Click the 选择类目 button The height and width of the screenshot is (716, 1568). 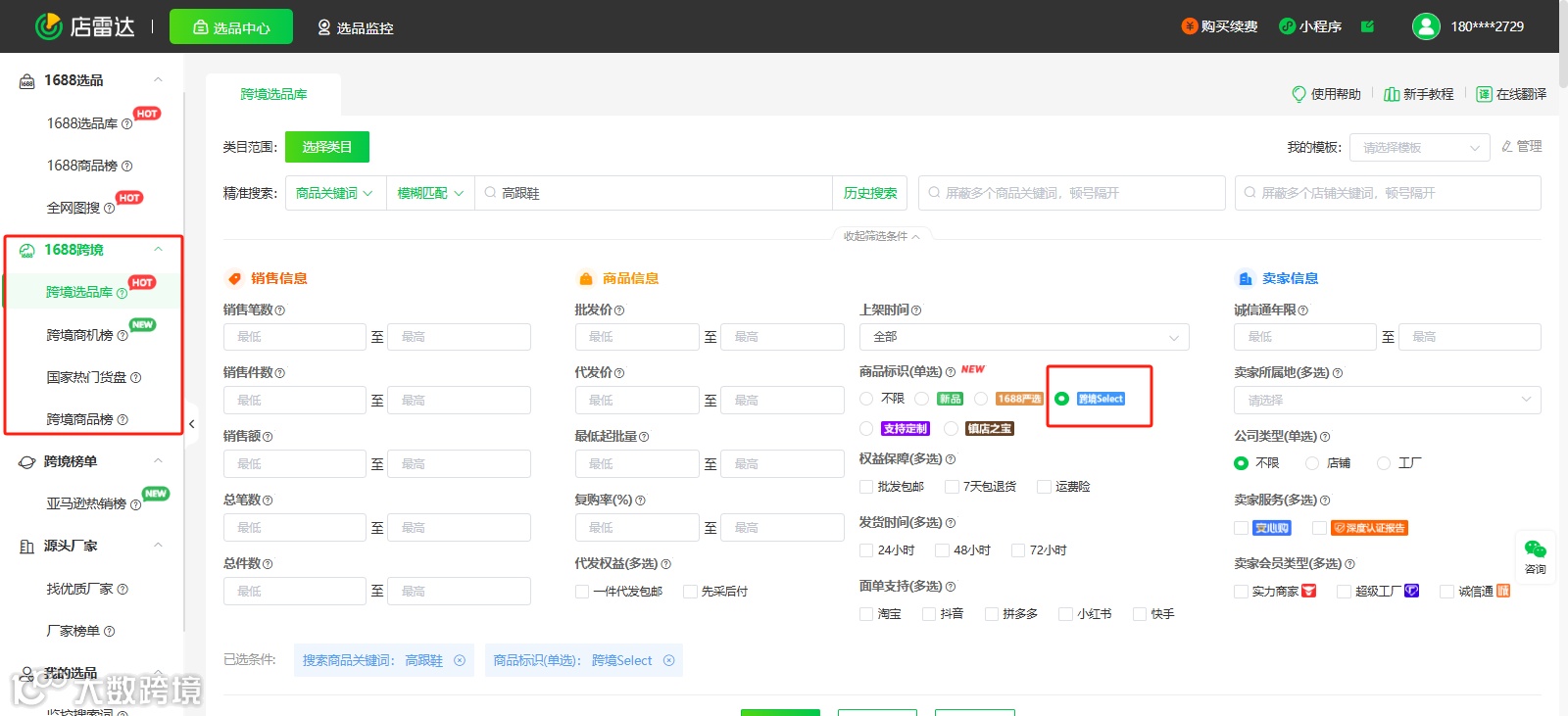pyautogui.click(x=327, y=147)
